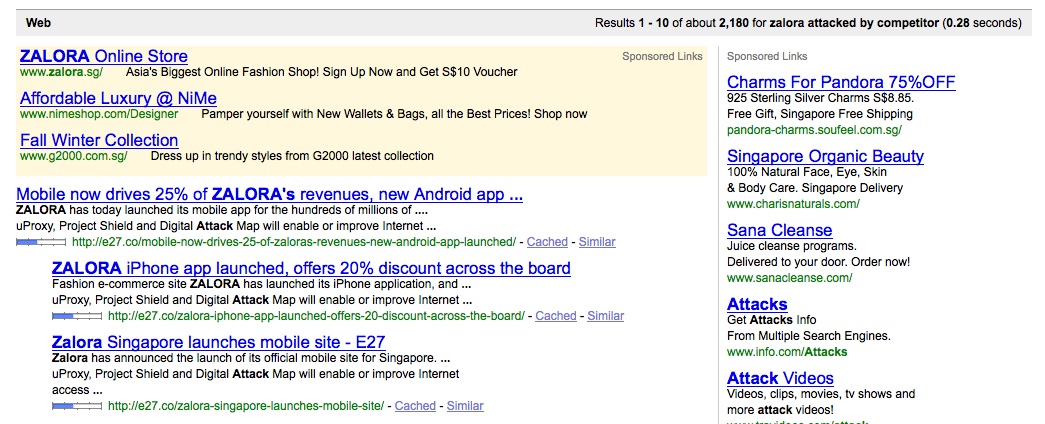Open the ZALORA Online Store sponsored link

click(104, 56)
